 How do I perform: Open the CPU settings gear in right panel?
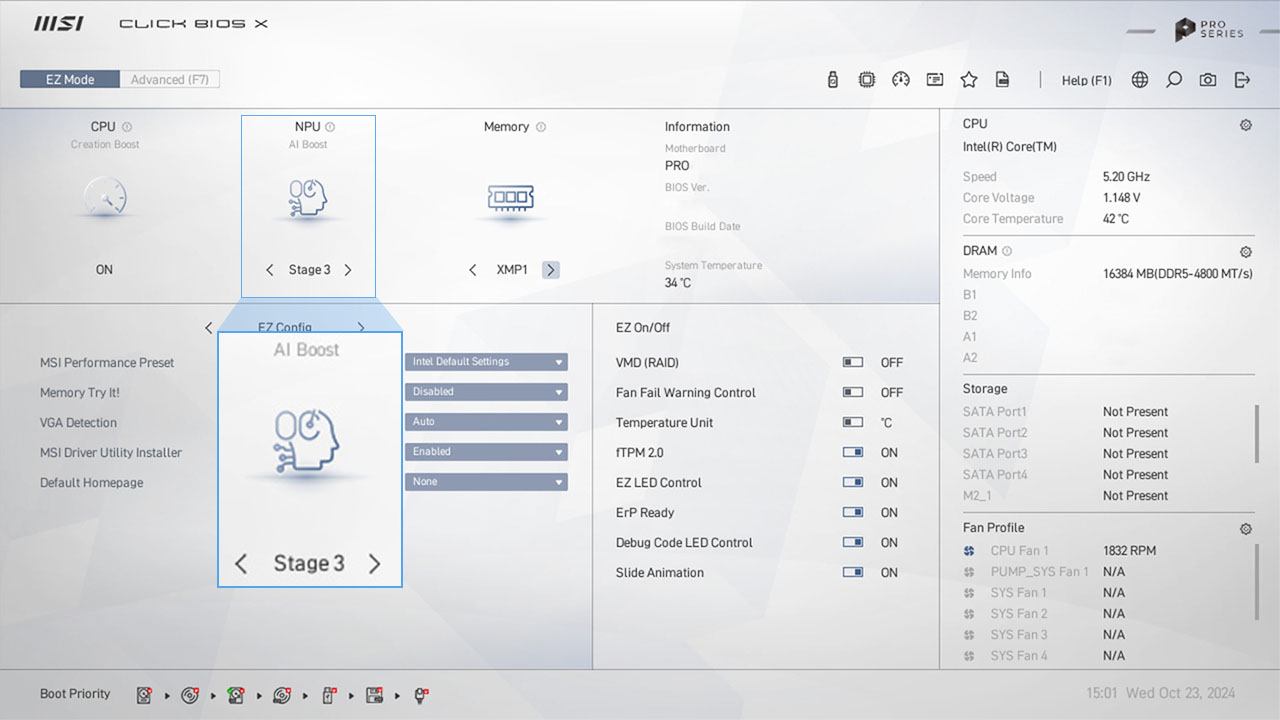[x=1245, y=125]
